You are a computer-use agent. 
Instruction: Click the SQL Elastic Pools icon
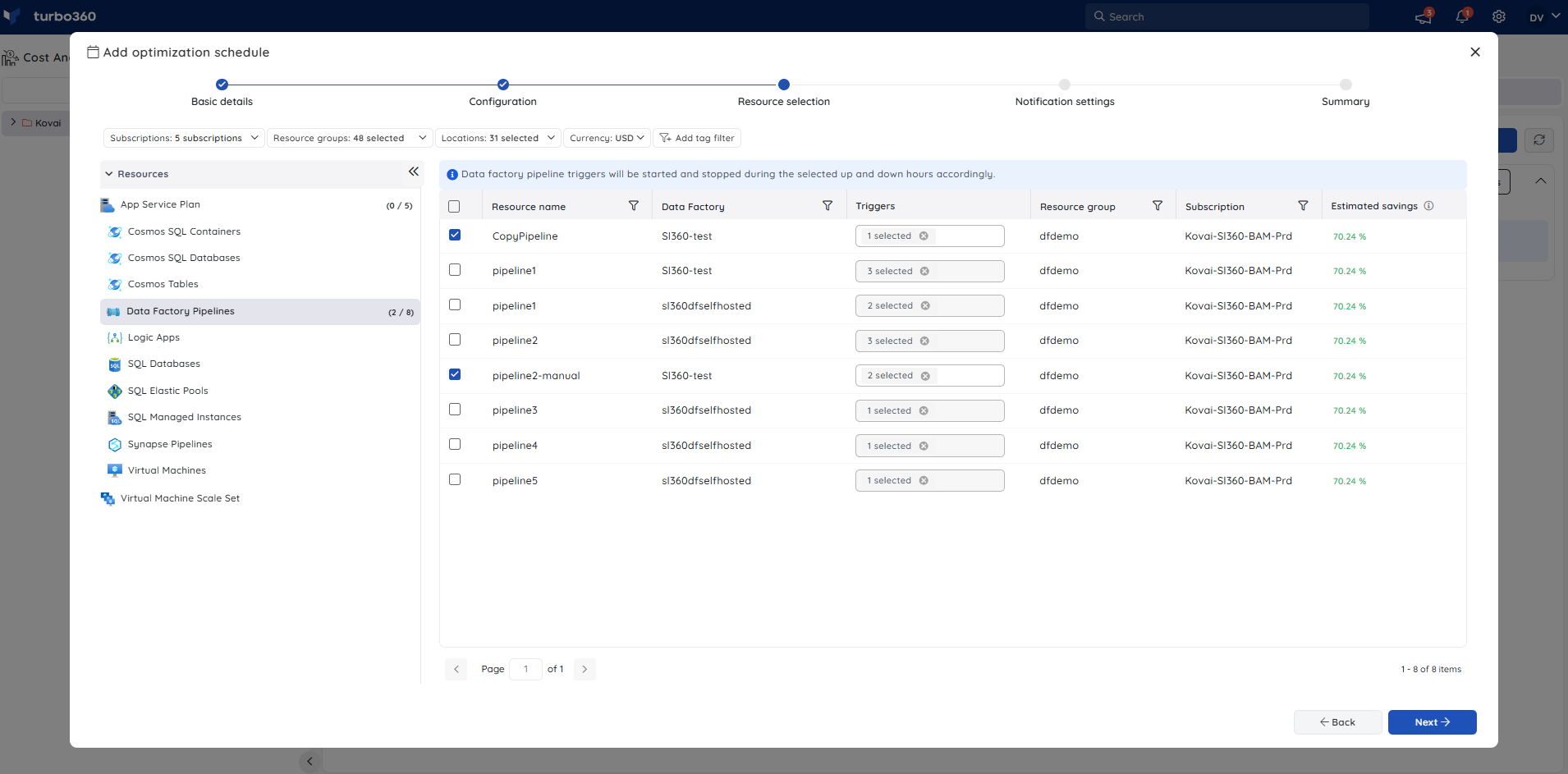point(115,392)
